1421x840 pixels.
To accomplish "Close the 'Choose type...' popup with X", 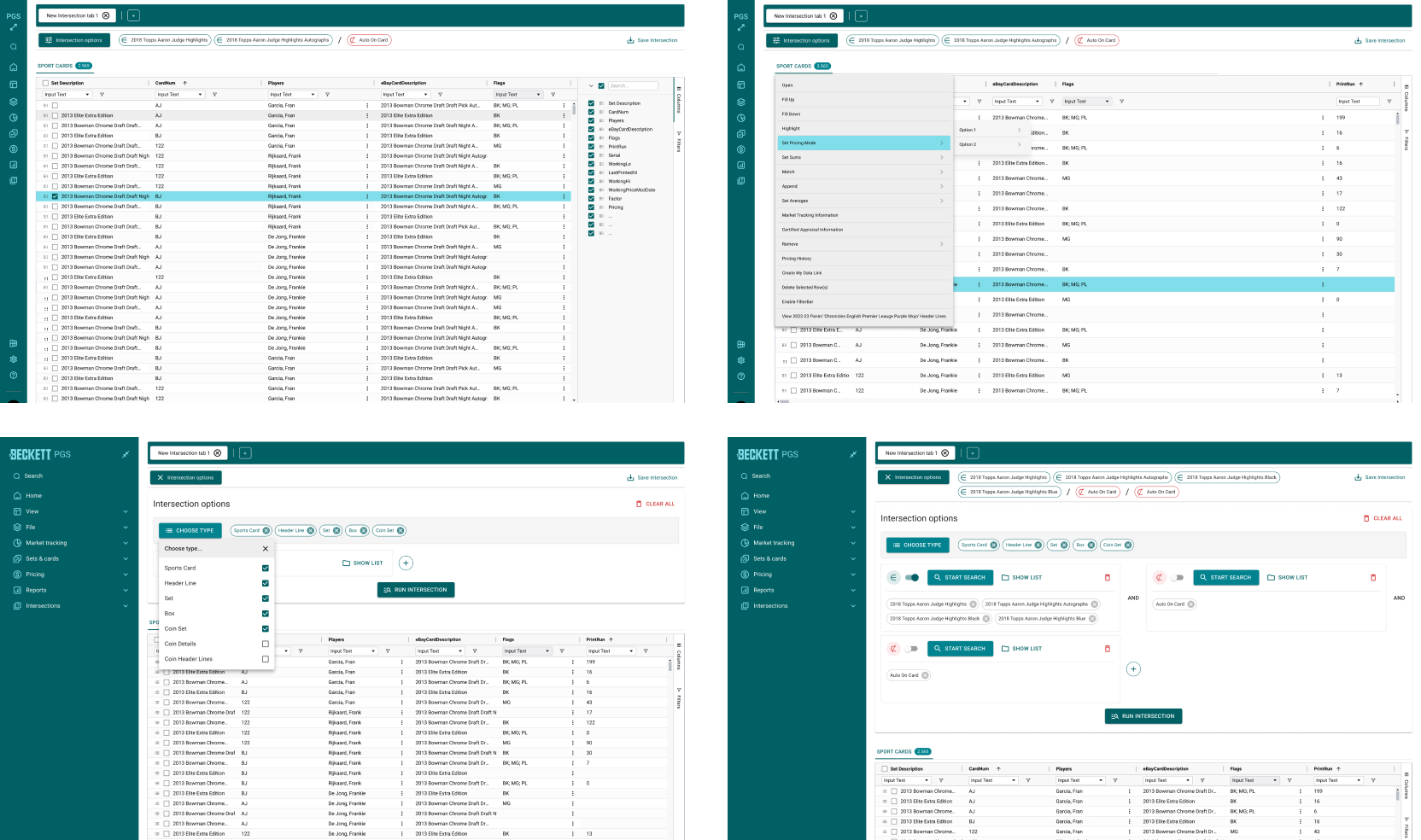I will click(266, 549).
